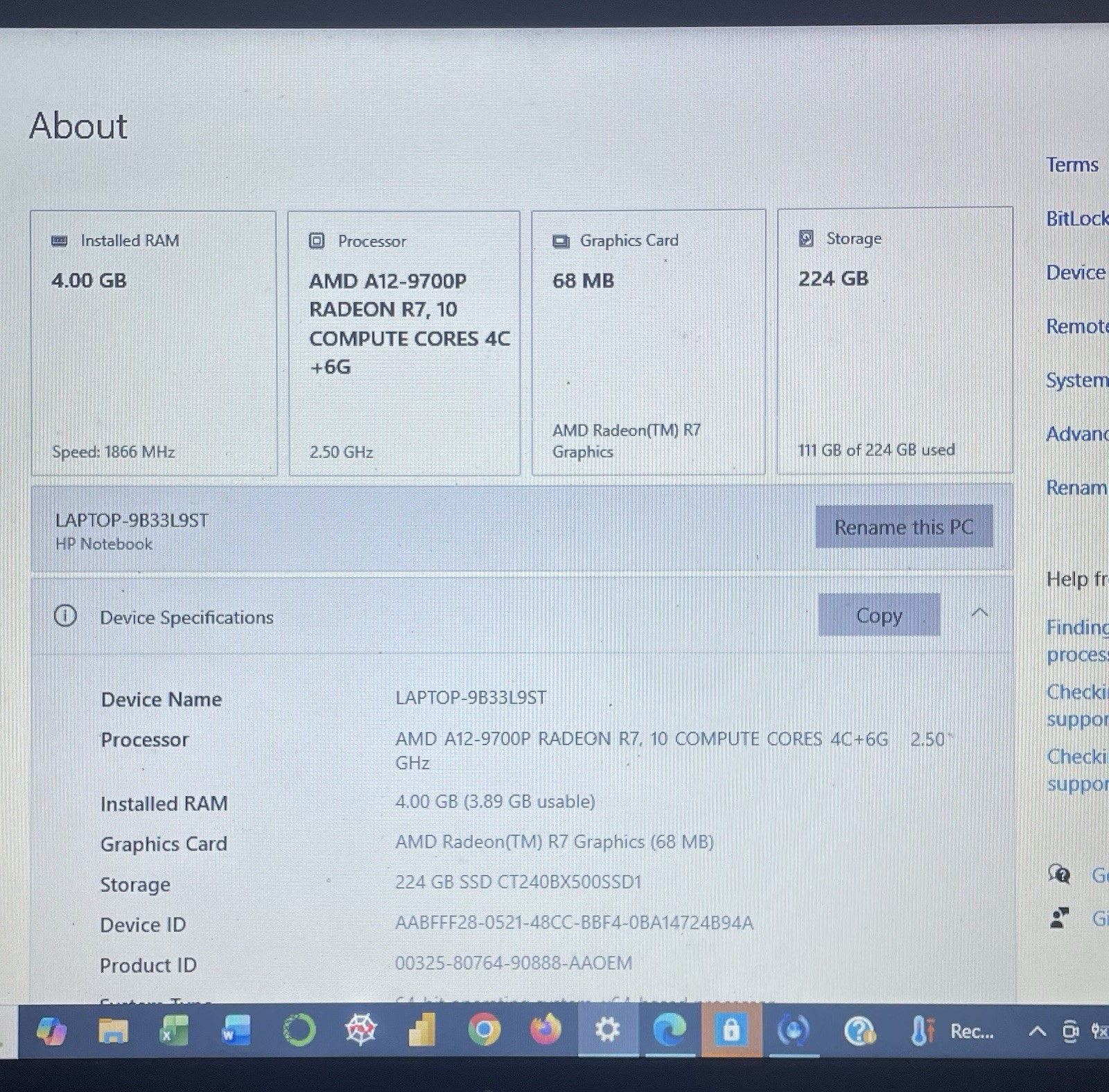This screenshot has width=1109, height=1092.
Task: Select 'AMD Radeon(TM) R7 Graphics (68 MB)' value
Action: (554, 842)
